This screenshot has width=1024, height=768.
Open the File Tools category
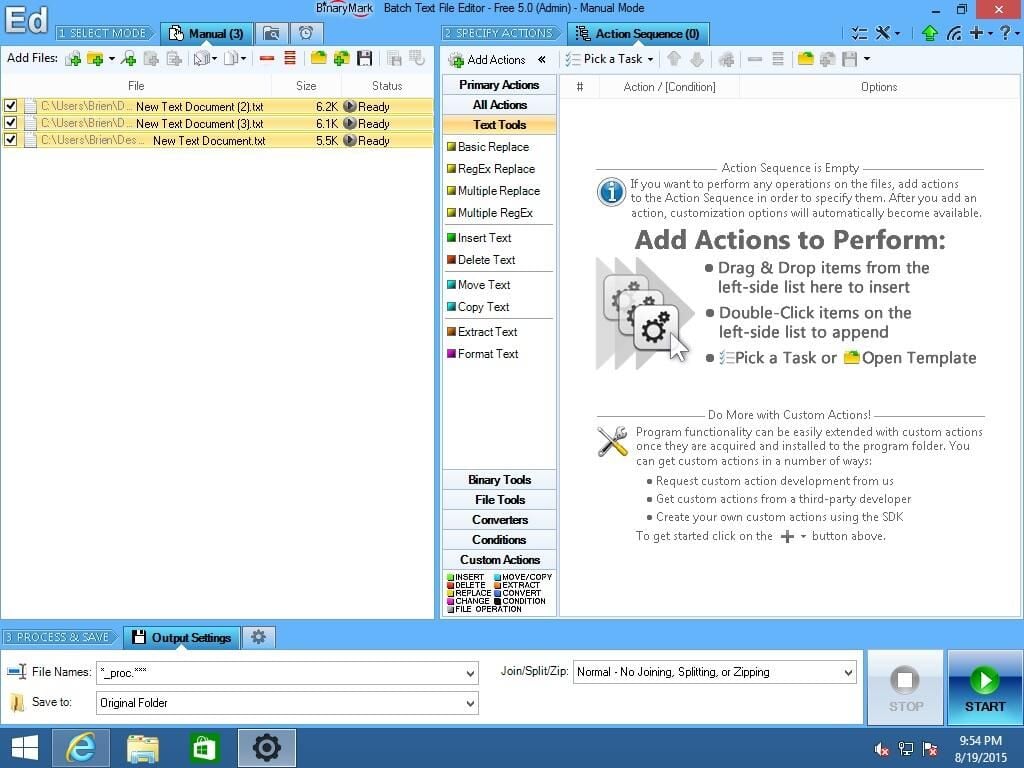point(500,500)
